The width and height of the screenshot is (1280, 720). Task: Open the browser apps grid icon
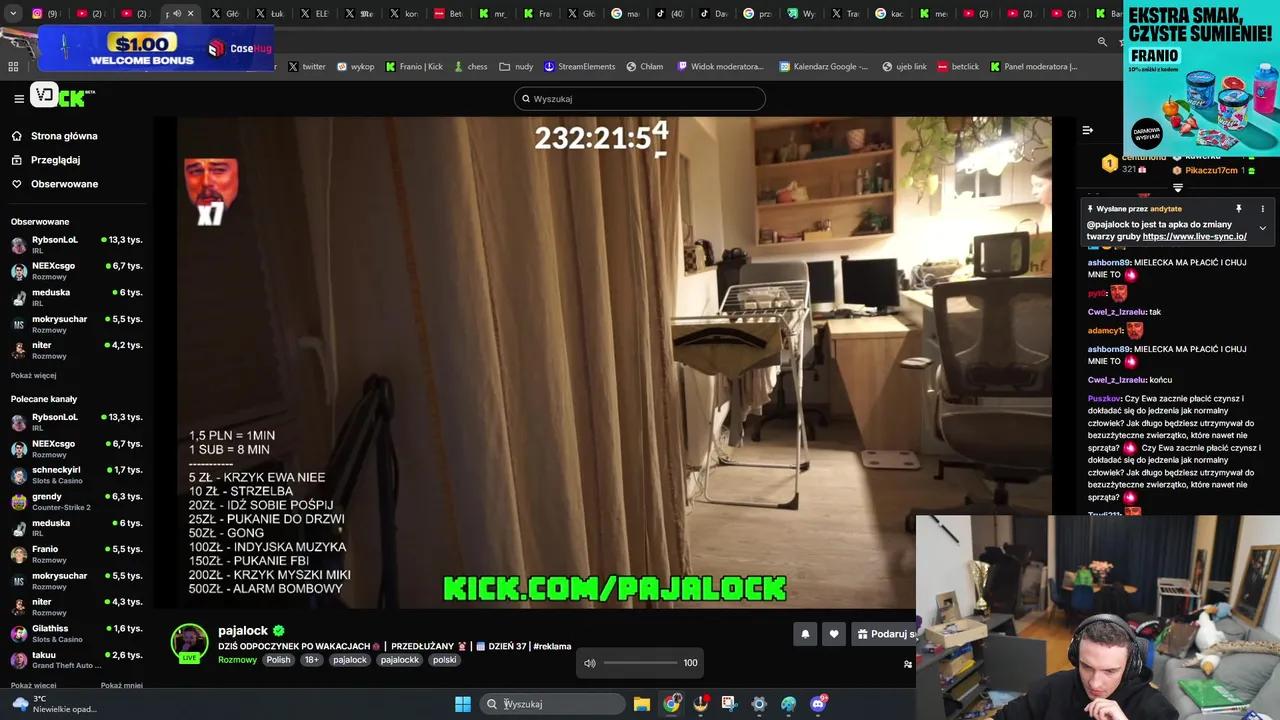[13, 67]
